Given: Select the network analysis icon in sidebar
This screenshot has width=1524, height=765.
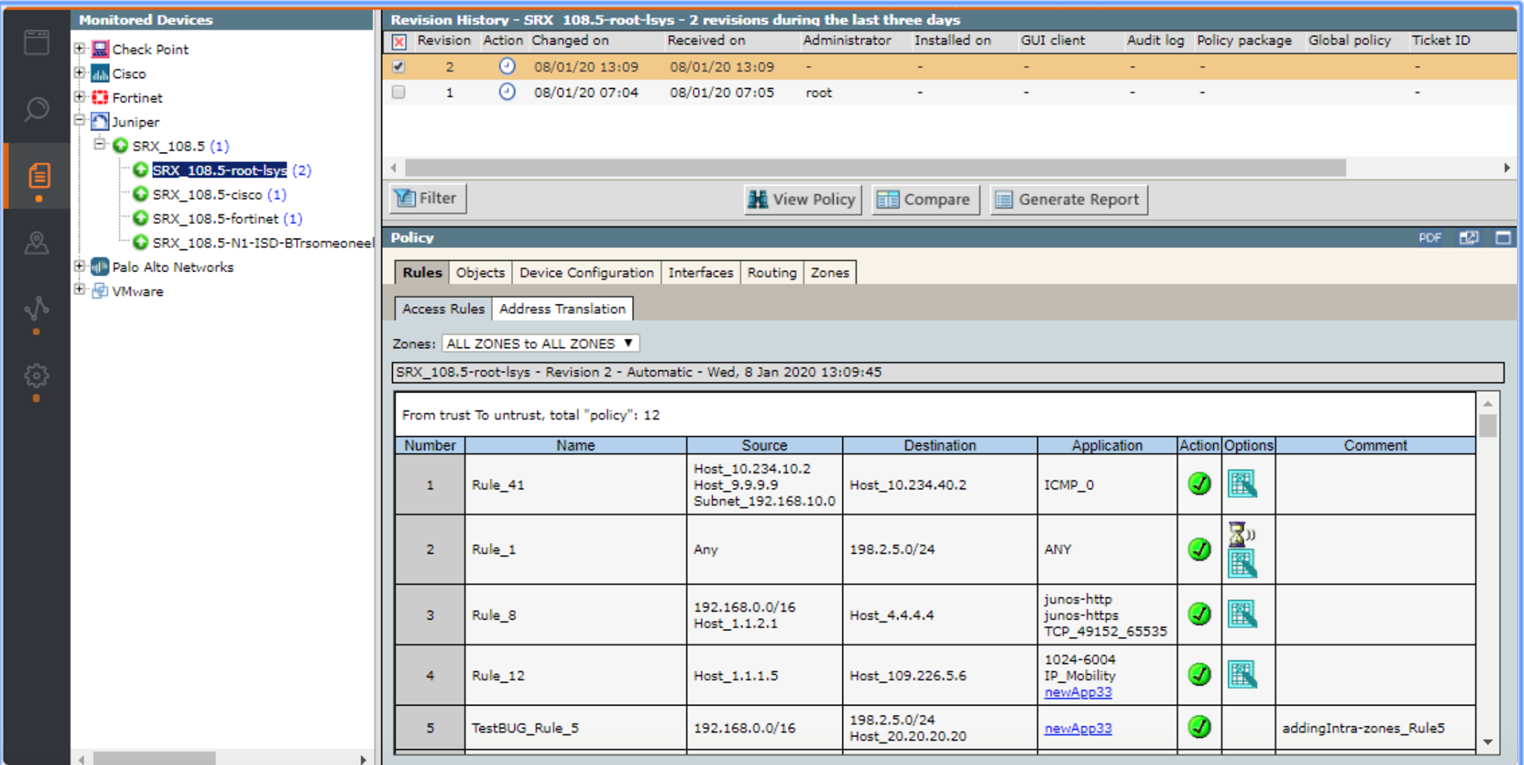Looking at the screenshot, I should 36,307.
